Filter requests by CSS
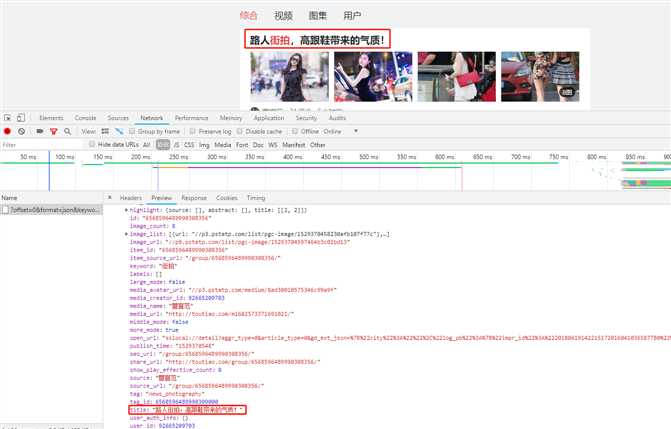 (189, 145)
